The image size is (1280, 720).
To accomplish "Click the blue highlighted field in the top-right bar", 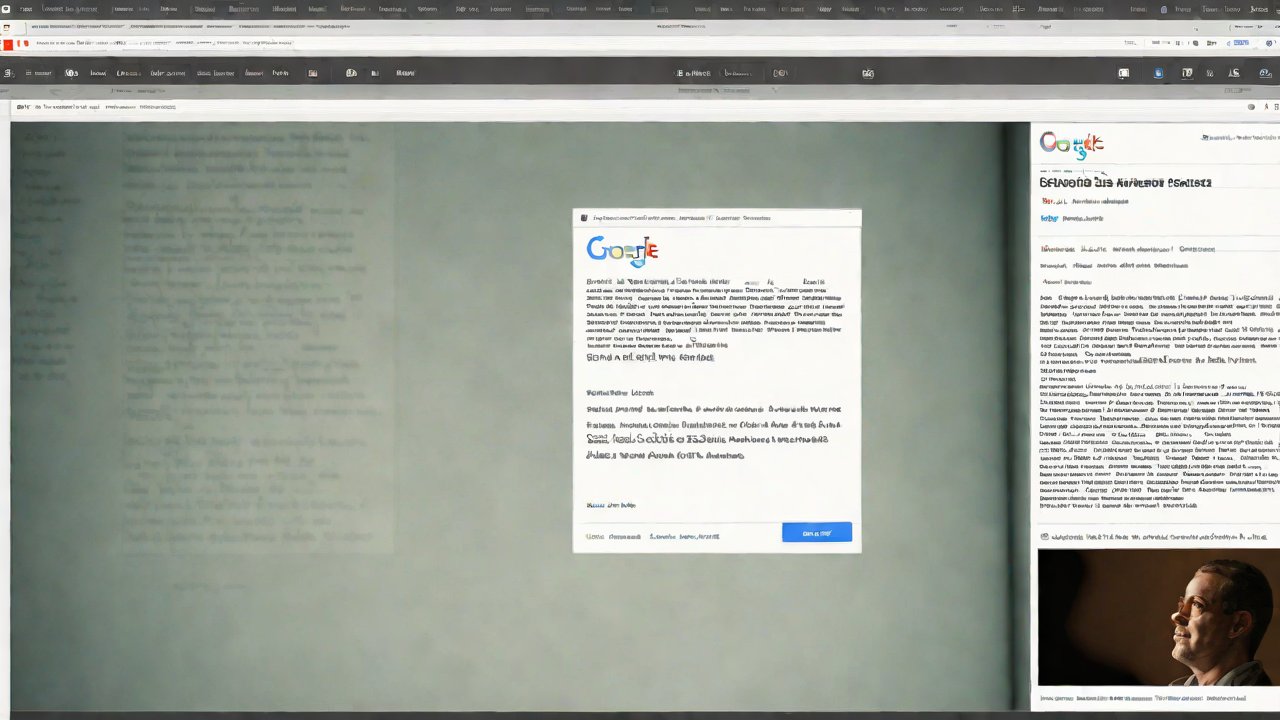I will 1240,44.
